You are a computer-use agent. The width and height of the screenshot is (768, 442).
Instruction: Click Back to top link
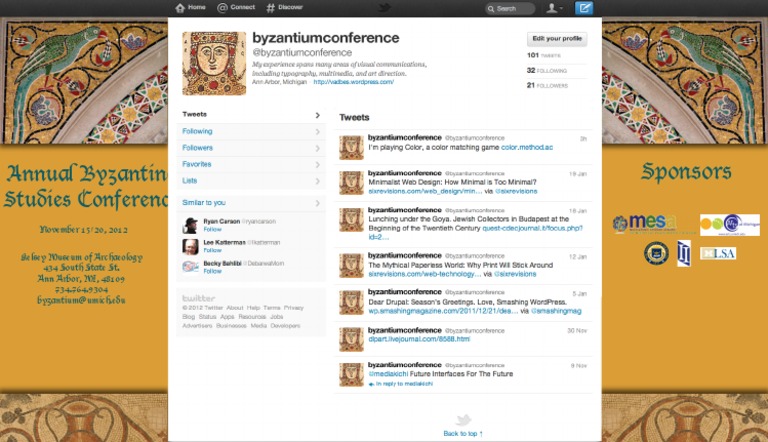(x=463, y=434)
